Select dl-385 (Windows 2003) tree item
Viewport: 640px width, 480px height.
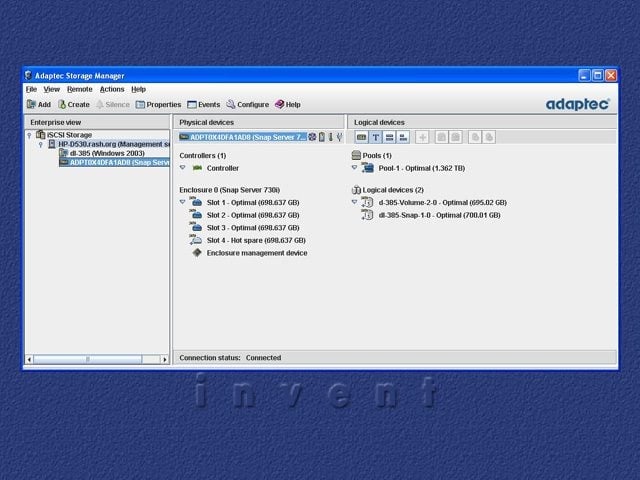(102, 153)
